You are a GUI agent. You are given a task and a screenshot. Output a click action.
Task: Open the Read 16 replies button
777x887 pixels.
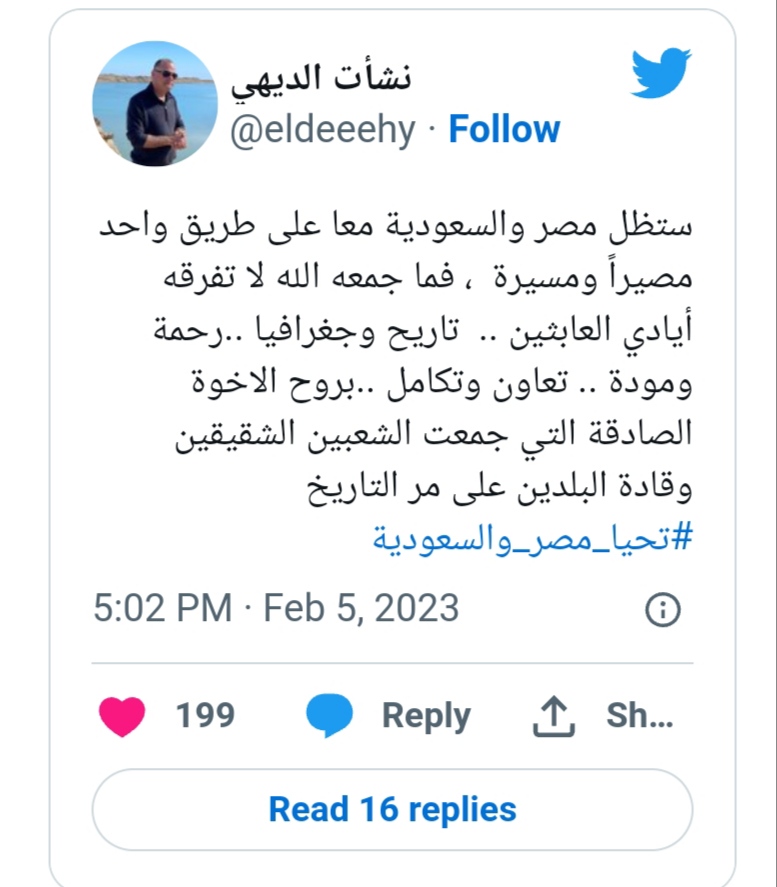392,809
